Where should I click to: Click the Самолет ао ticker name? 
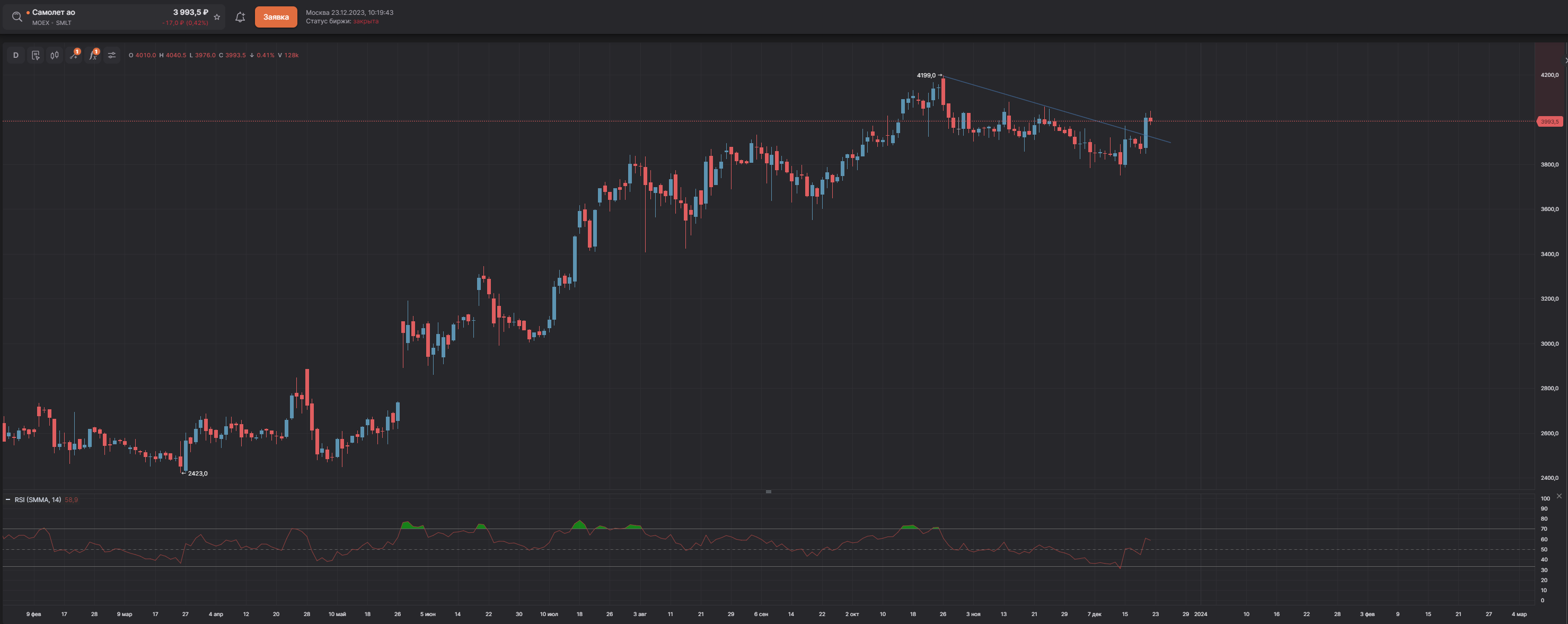54,12
